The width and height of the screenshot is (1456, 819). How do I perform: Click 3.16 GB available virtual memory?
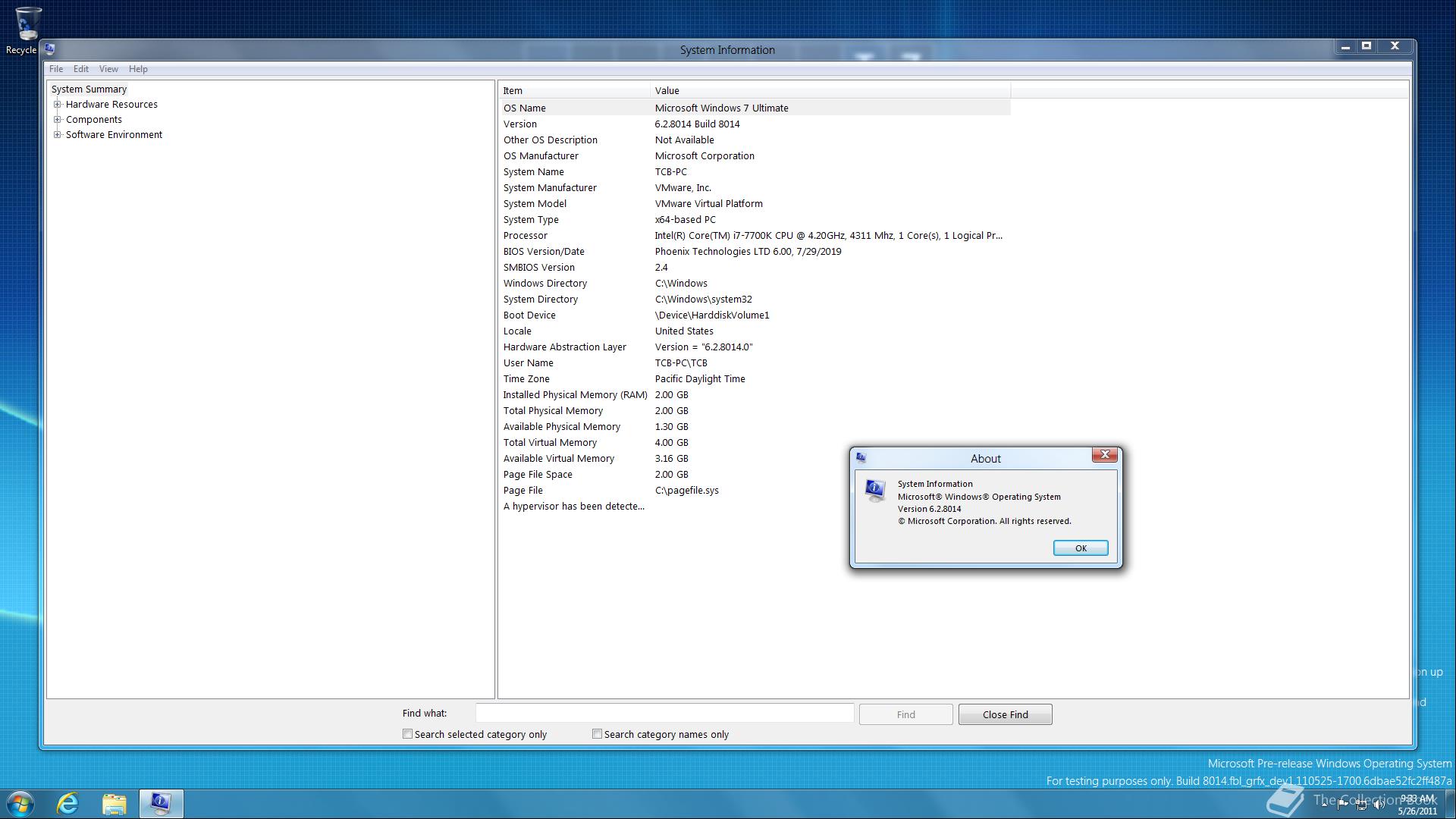click(x=672, y=459)
